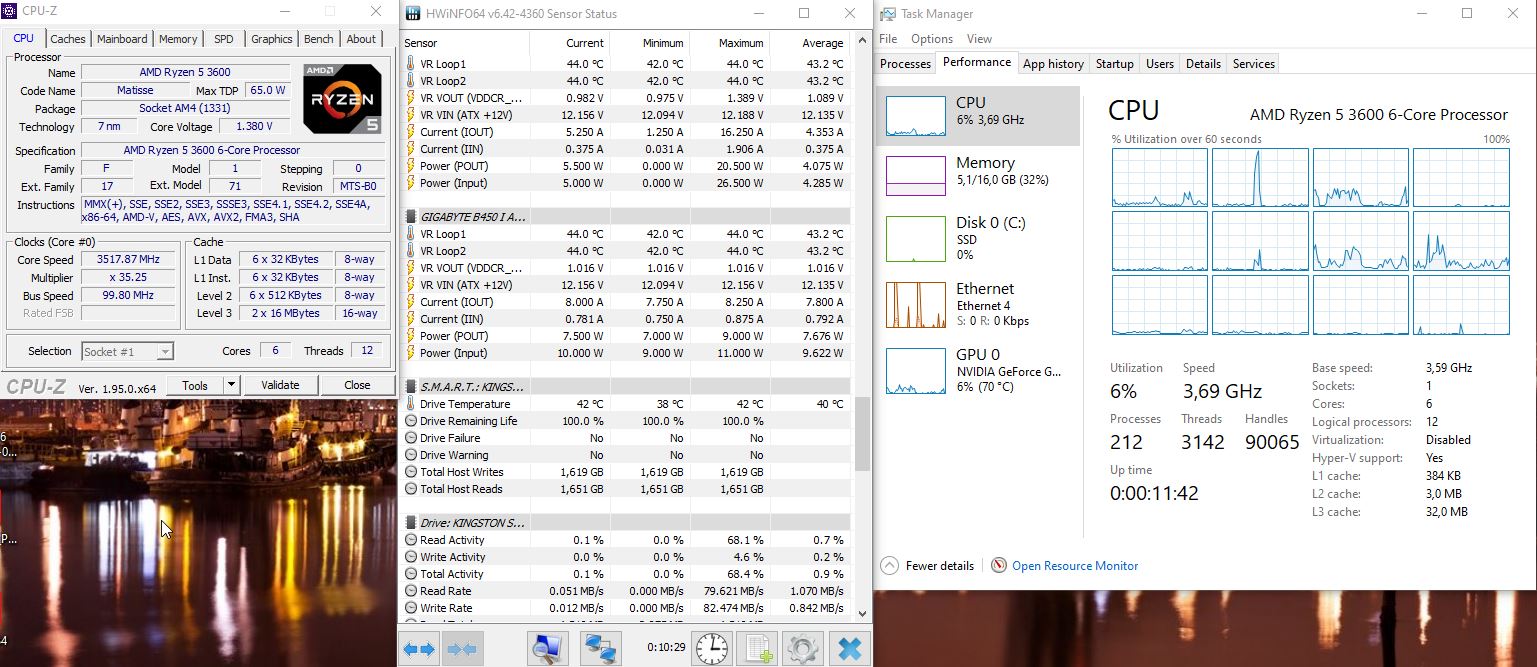The height and width of the screenshot is (667, 1537).
Task: Reset sensor timer with the clock icon
Action: pyautogui.click(x=712, y=648)
